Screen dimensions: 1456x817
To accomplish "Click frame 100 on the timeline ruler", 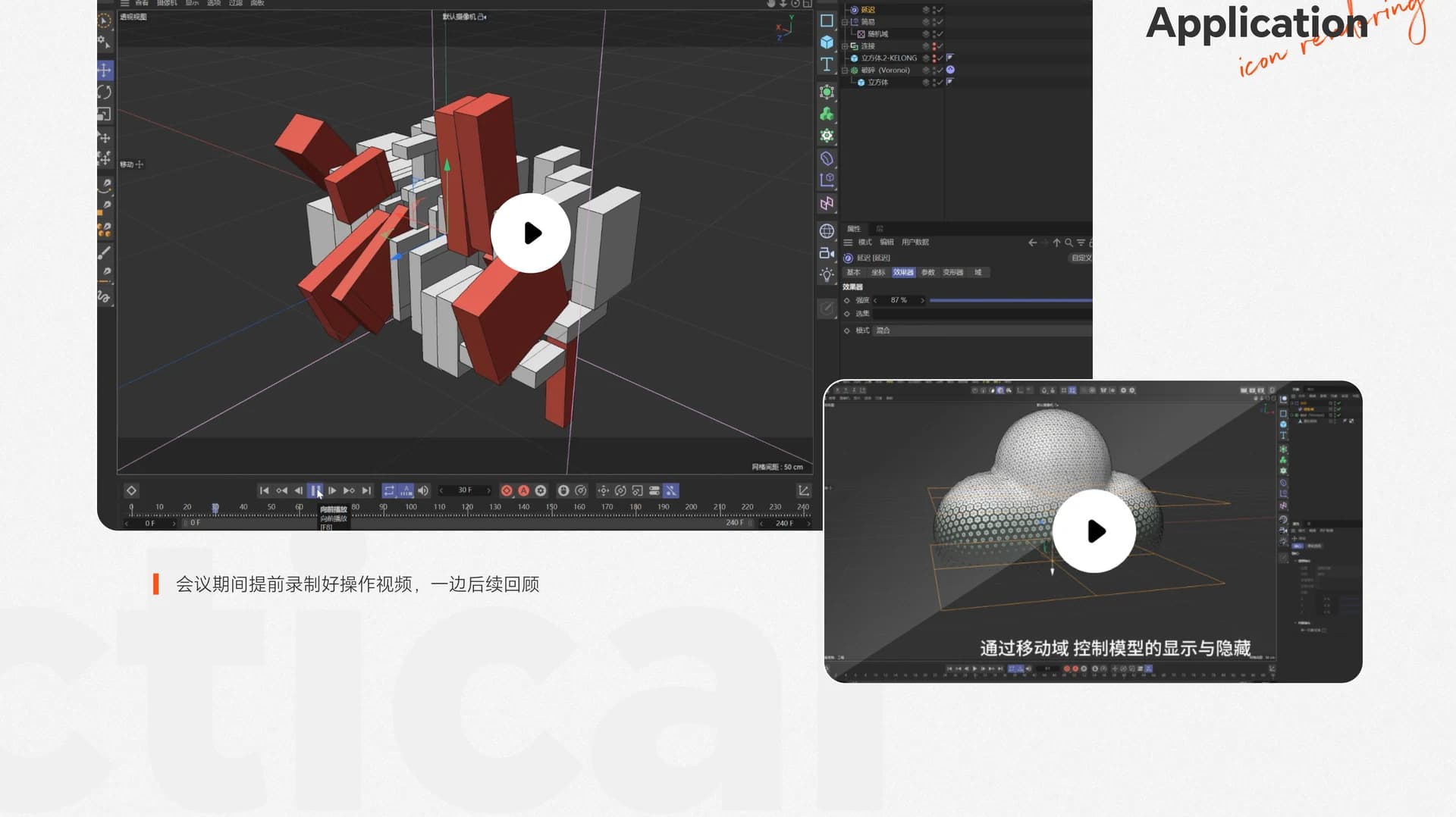I will pyautogui.click(x=411, y=507).
